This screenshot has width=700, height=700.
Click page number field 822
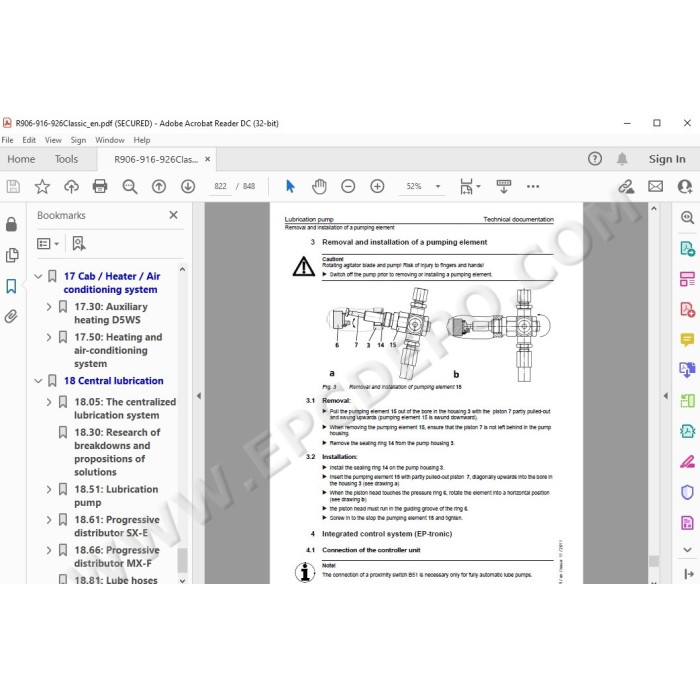point(220,186)
